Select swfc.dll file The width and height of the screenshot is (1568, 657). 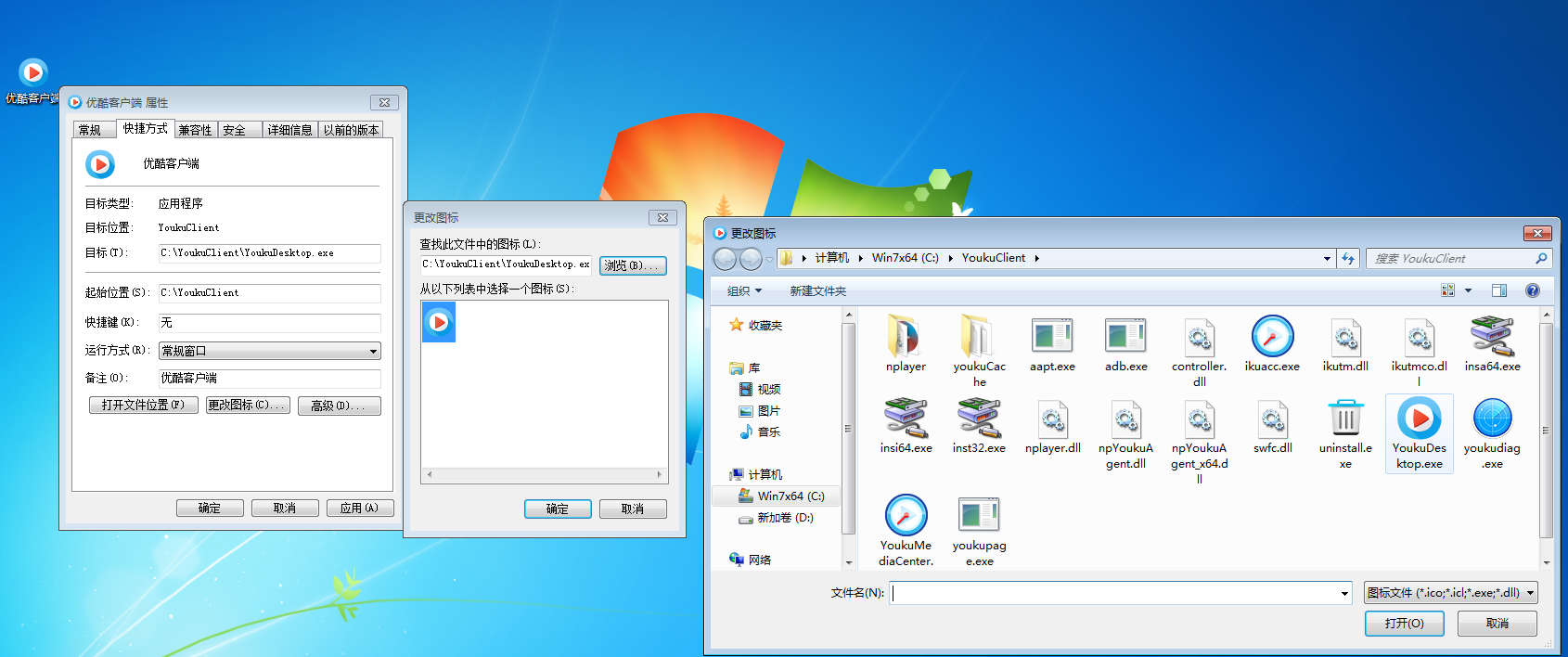pos(1272,426)
